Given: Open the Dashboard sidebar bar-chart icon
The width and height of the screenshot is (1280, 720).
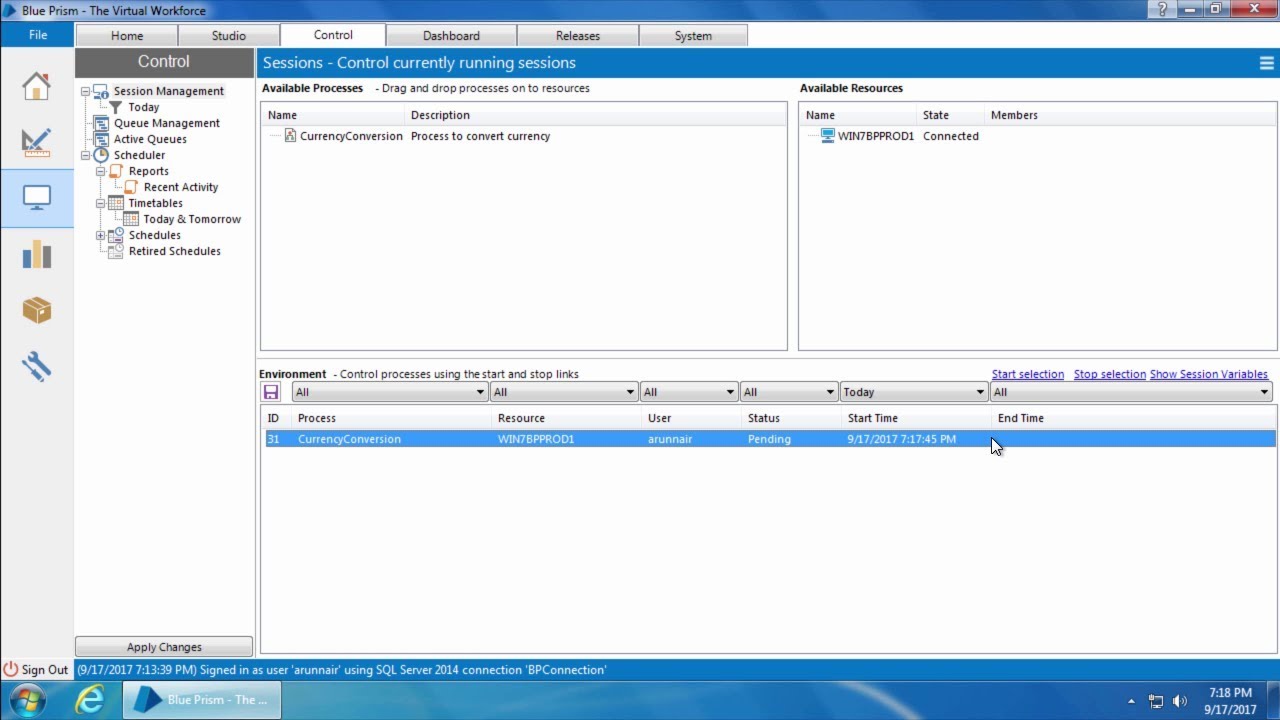Looking at the screenshot, I should [x=36, y=254].
